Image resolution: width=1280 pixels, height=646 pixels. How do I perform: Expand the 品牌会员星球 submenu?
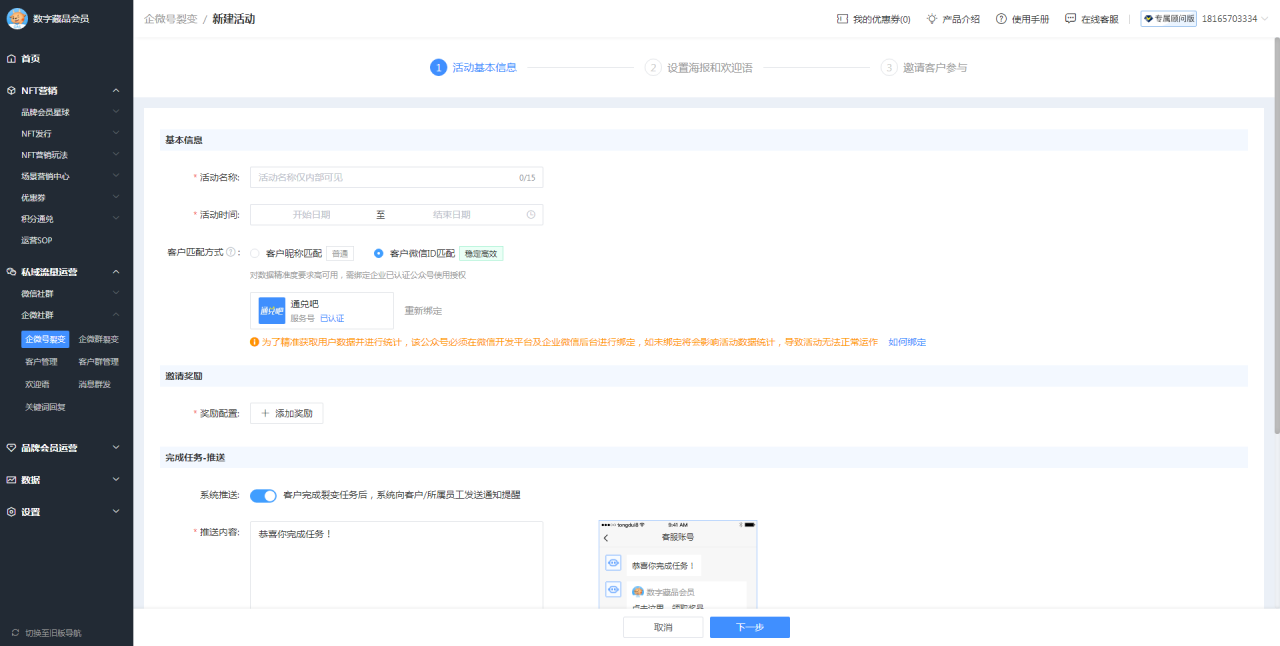click(x=116, y=112)
